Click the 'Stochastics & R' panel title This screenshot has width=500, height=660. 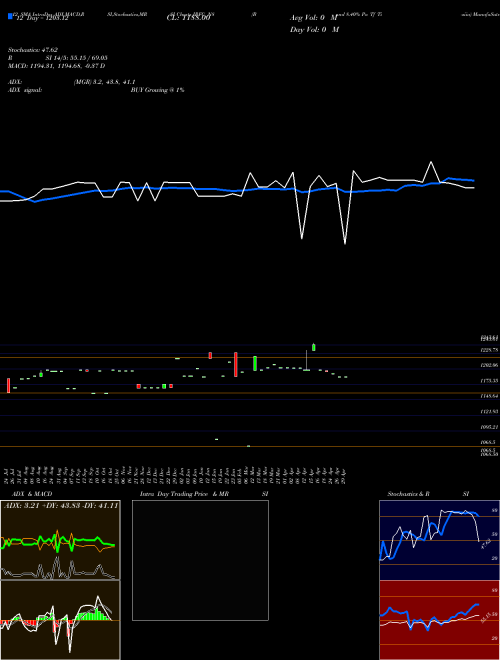[x=409, y=494]
